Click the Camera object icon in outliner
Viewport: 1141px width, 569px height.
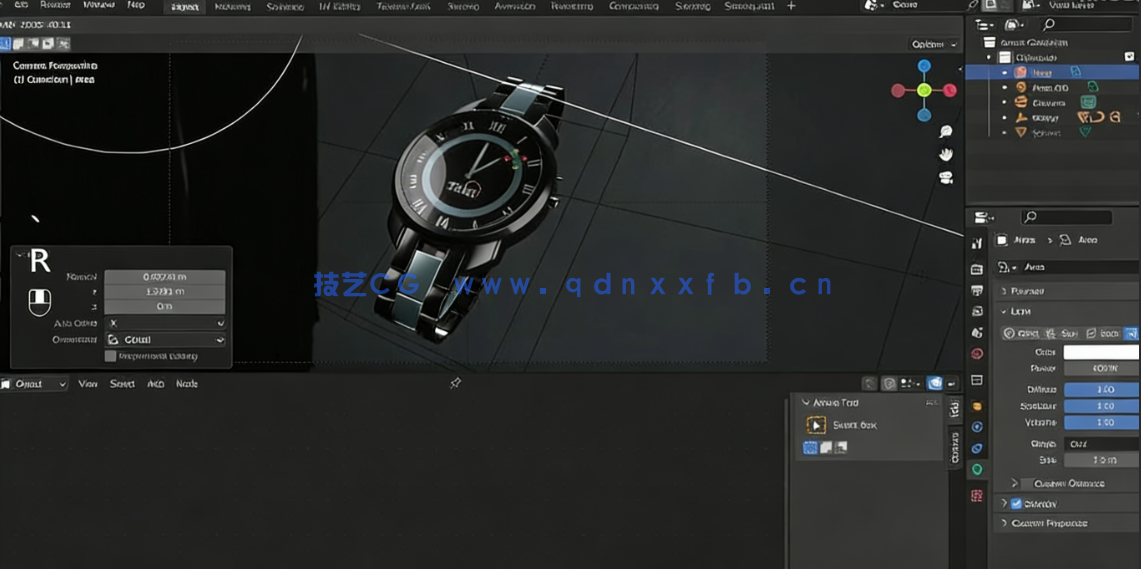coord(1020,103)
